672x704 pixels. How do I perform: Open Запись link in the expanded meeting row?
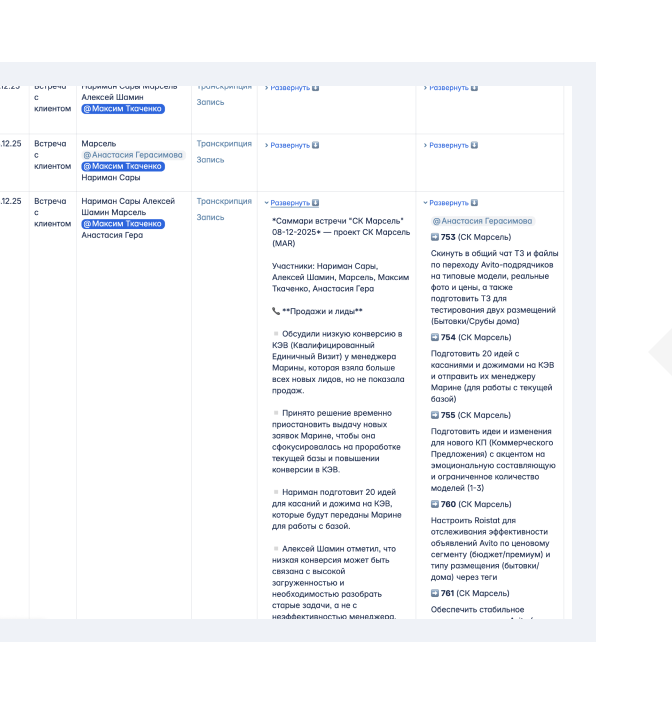coord(210,217)
